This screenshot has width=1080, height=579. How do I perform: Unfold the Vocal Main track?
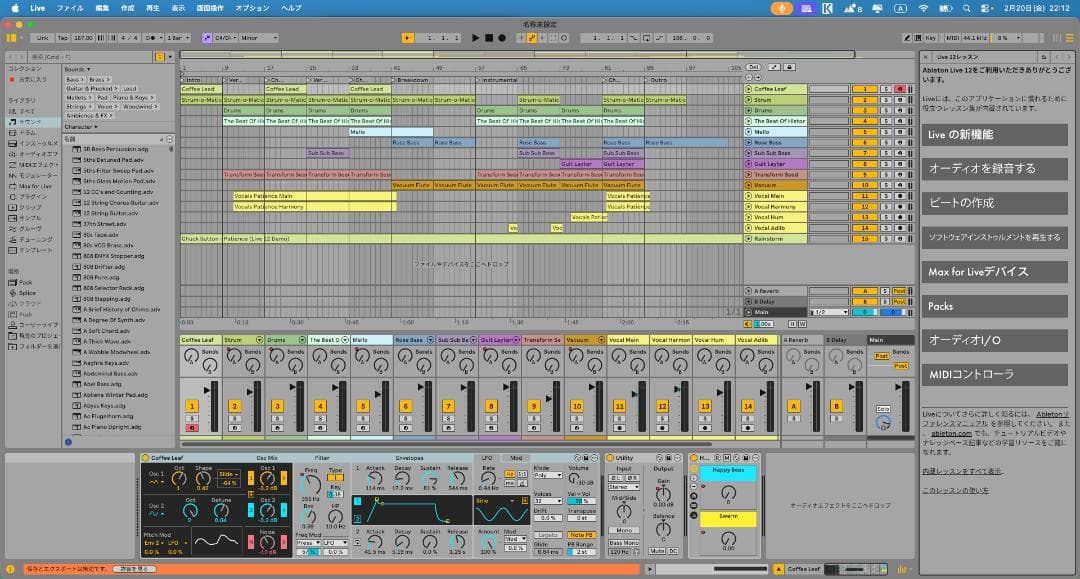[x=748, y=196]
